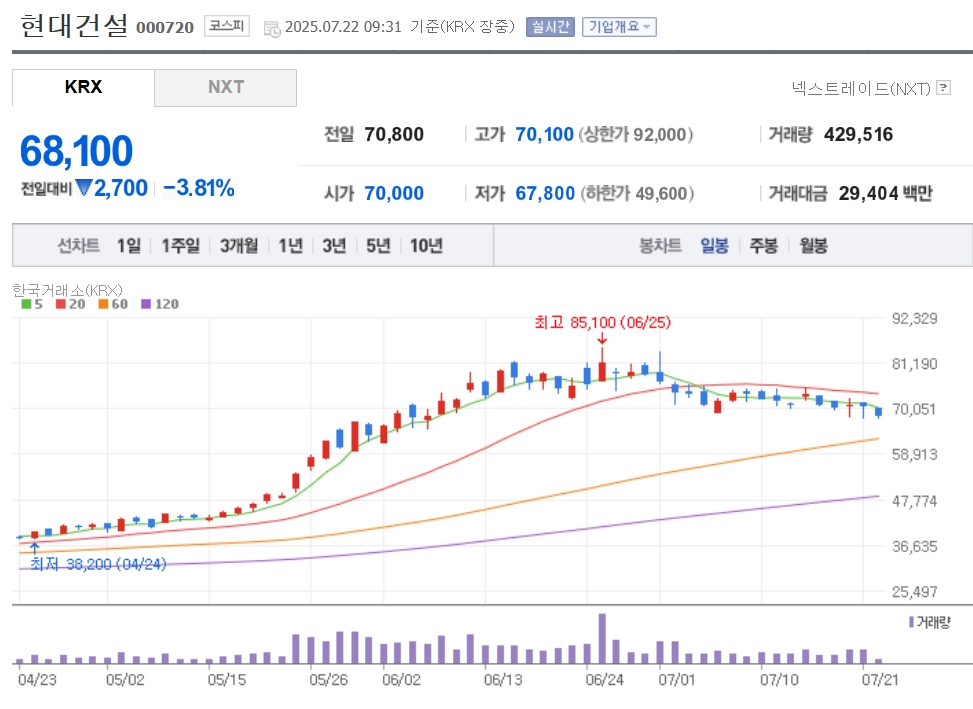Image resolution: width=973 pixels, height=709 pixels.
Task: Select the 일봉 daily candle chart
Action: [x=714, y=246]
